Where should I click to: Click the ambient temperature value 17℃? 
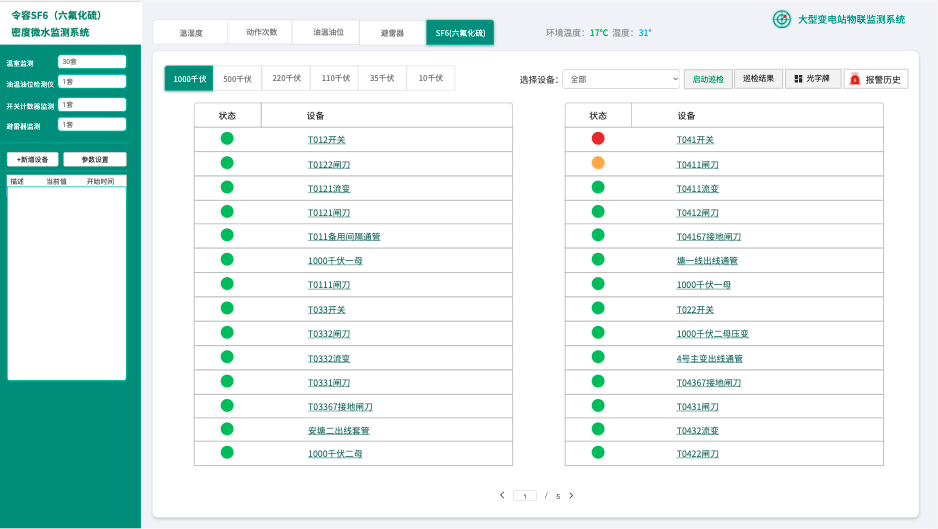(x=599, y=33)
